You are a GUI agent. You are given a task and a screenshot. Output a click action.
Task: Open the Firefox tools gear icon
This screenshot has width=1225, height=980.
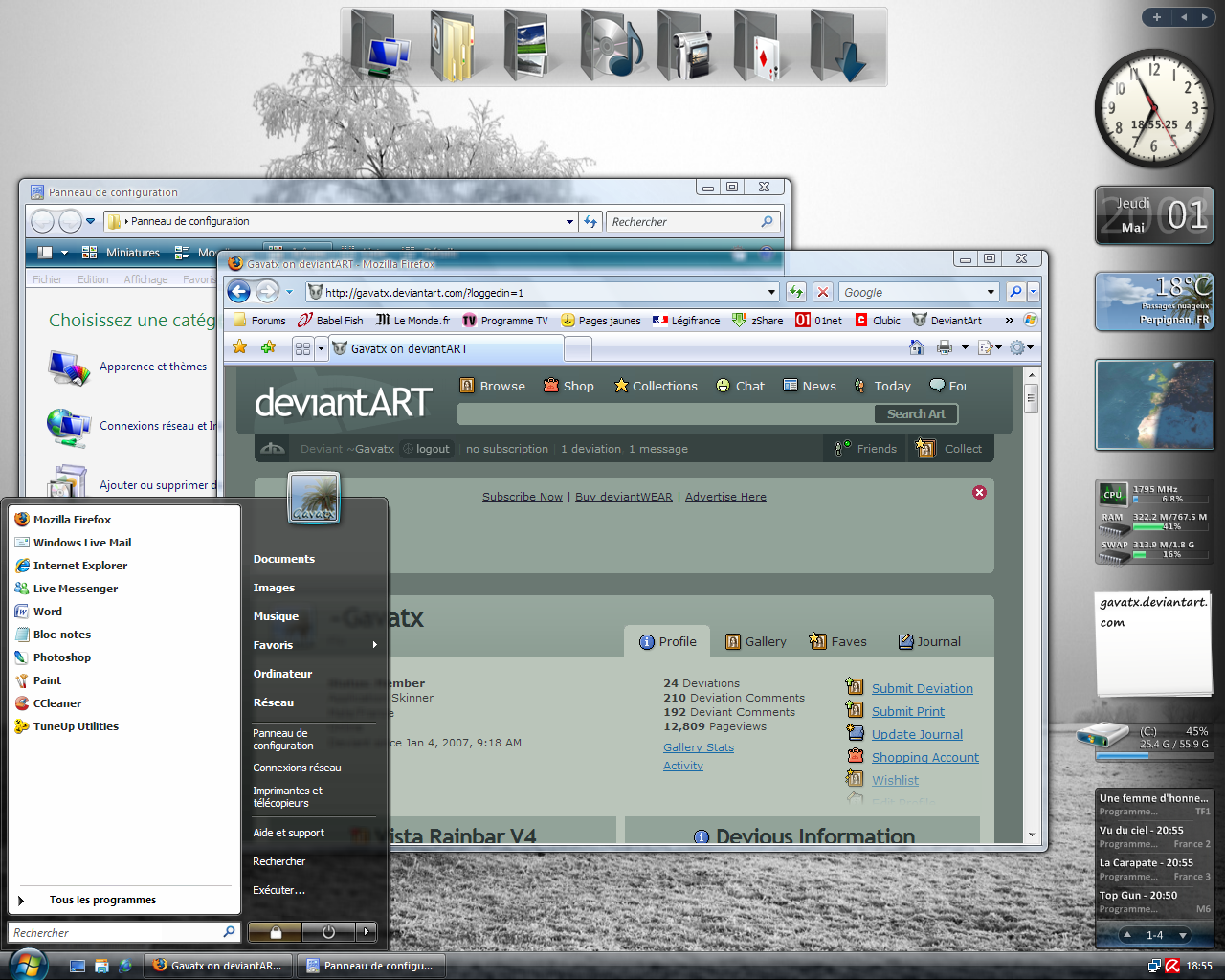click(x=1016, y=347)
